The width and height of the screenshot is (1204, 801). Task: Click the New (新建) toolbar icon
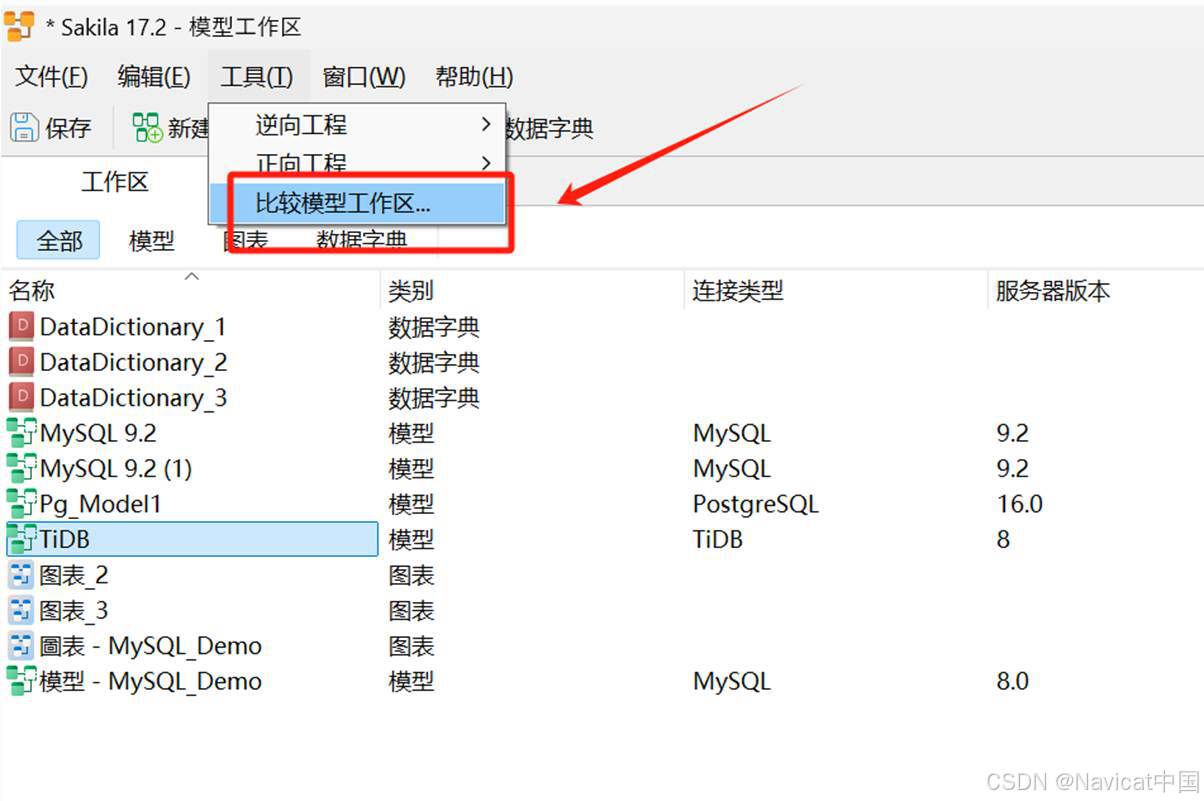coord(147,127)
